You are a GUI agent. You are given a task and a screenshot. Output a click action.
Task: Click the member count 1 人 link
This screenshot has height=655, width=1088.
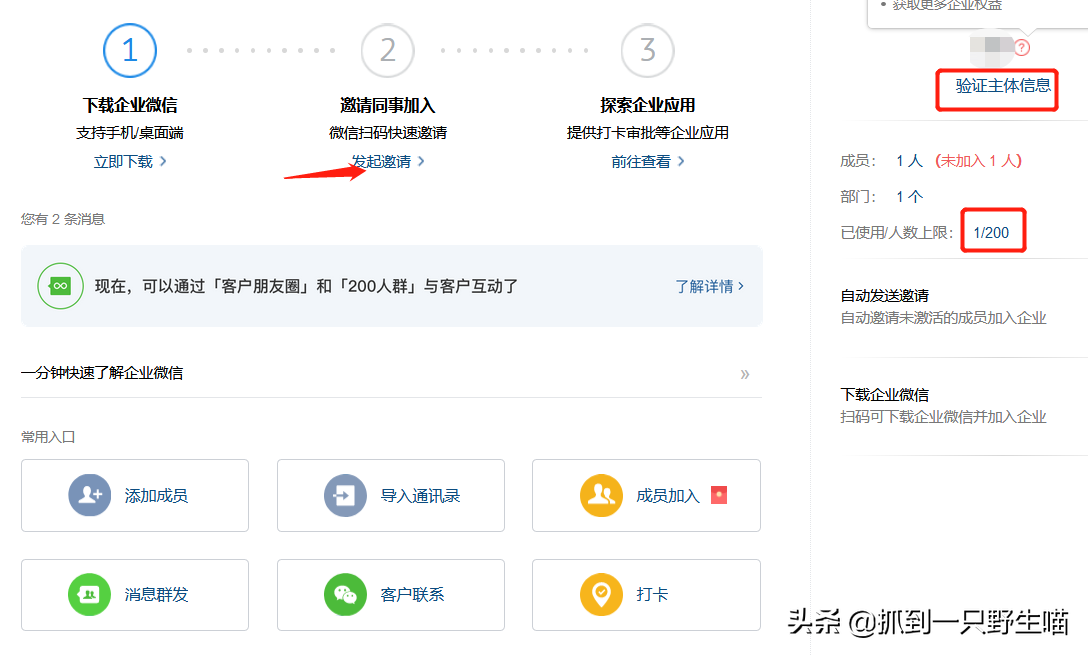(x=909, y=161)
